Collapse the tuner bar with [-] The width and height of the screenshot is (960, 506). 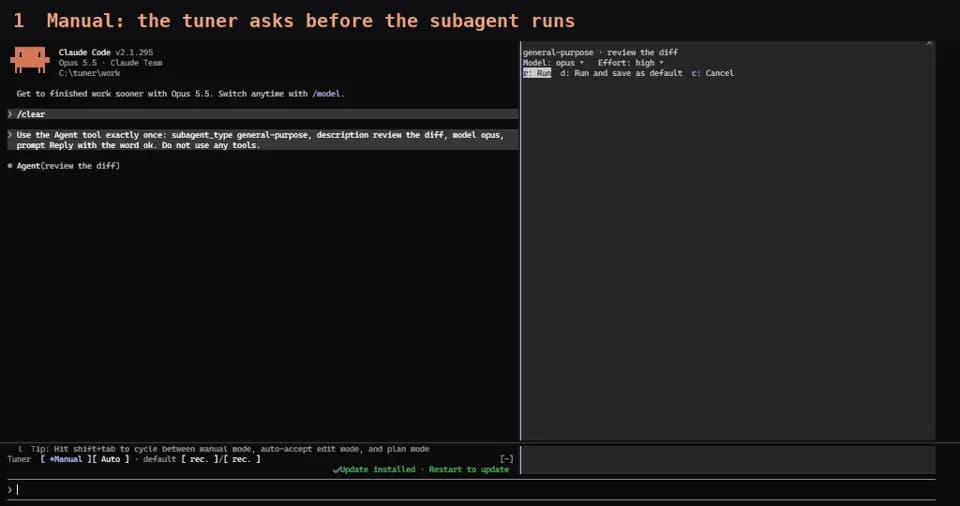[506, 459]
